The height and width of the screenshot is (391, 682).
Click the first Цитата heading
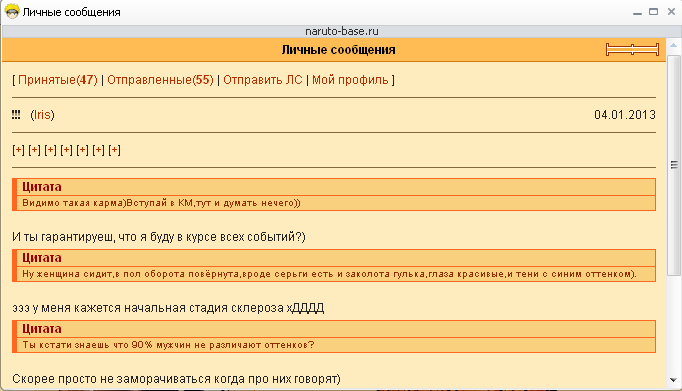click(x=42, y=187)
